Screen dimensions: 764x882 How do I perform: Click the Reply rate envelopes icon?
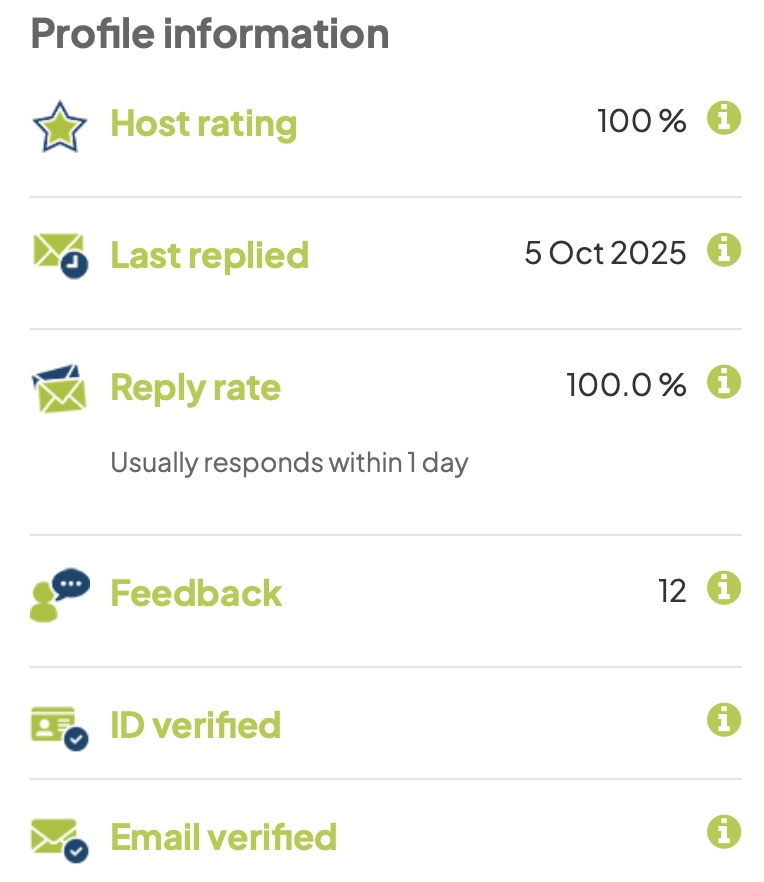60,389
